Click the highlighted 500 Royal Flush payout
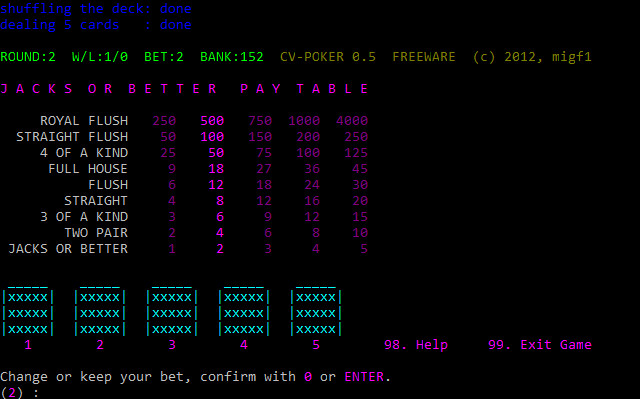Image resolution: width=640 pixels, height=399 pixels. click(x=212, y=121)
